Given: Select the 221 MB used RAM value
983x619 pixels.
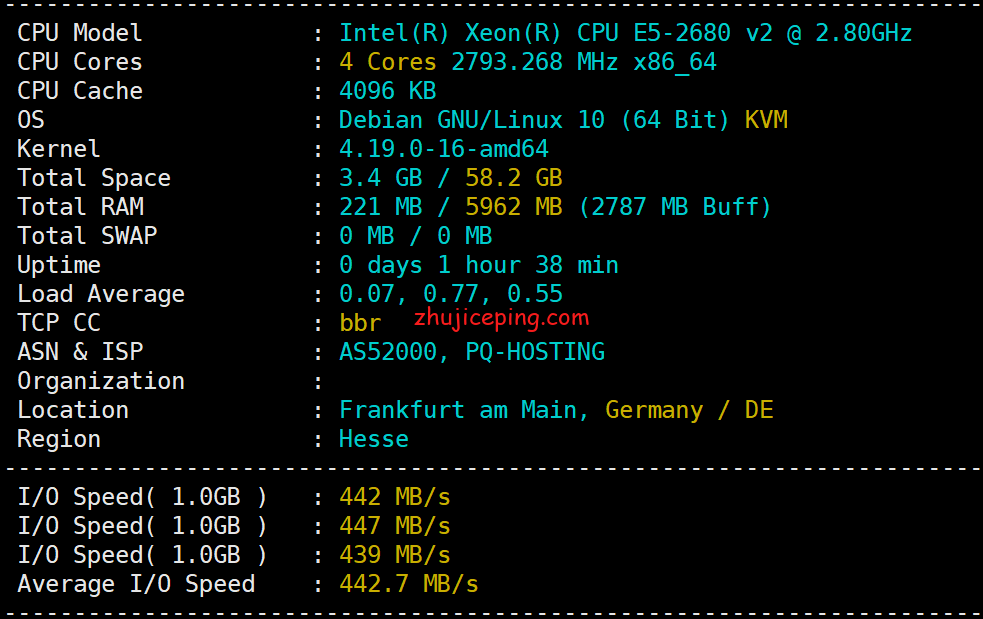Looking at the screenshot, I should pos(381,207).
